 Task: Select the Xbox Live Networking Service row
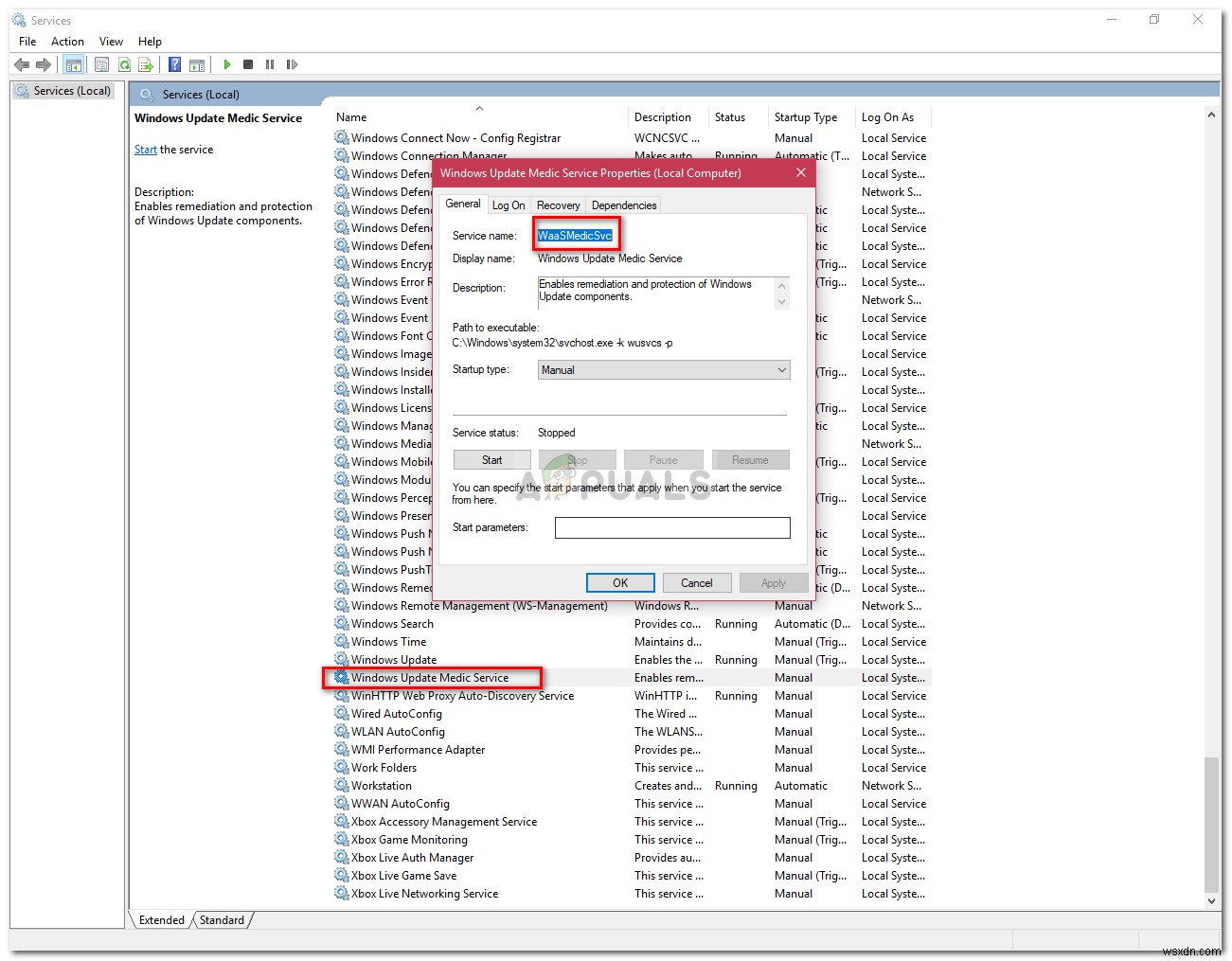pyautogui.click(x=632, y=894)
